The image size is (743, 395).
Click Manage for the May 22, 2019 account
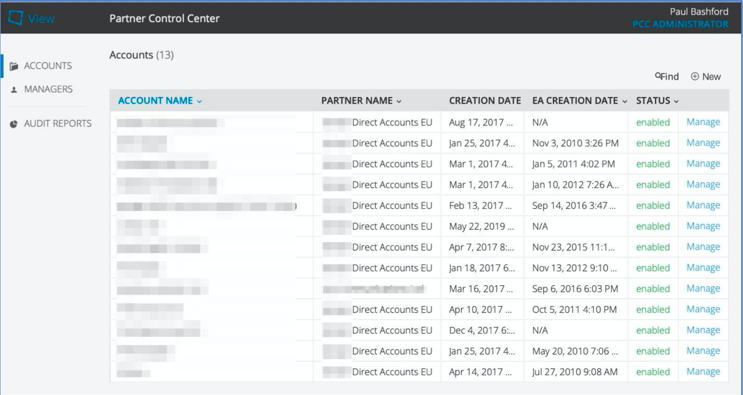pos(703,226)
